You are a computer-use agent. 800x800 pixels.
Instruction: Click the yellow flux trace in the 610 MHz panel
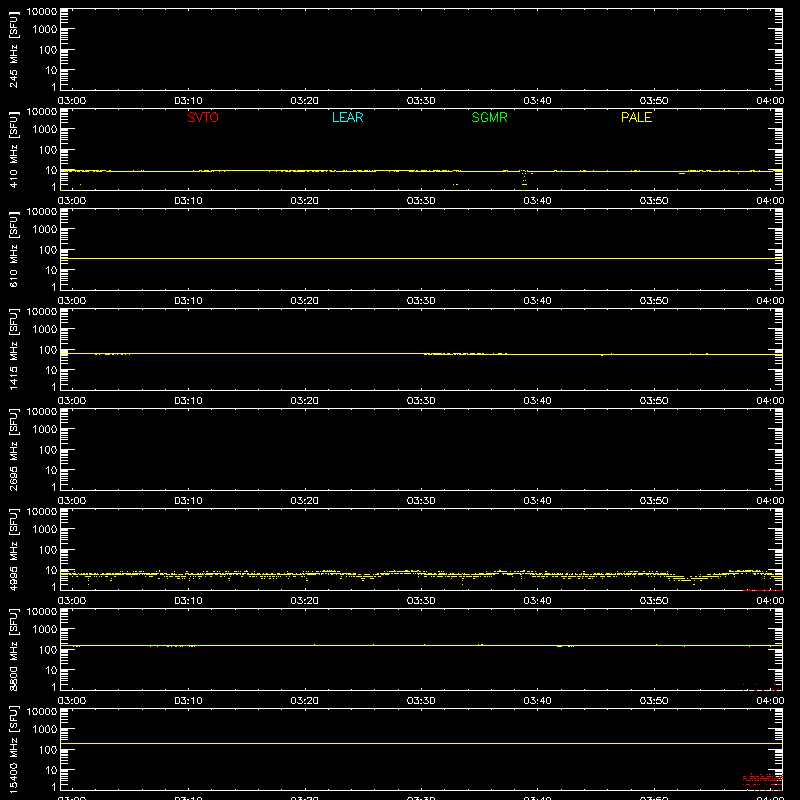coord(421,259)
